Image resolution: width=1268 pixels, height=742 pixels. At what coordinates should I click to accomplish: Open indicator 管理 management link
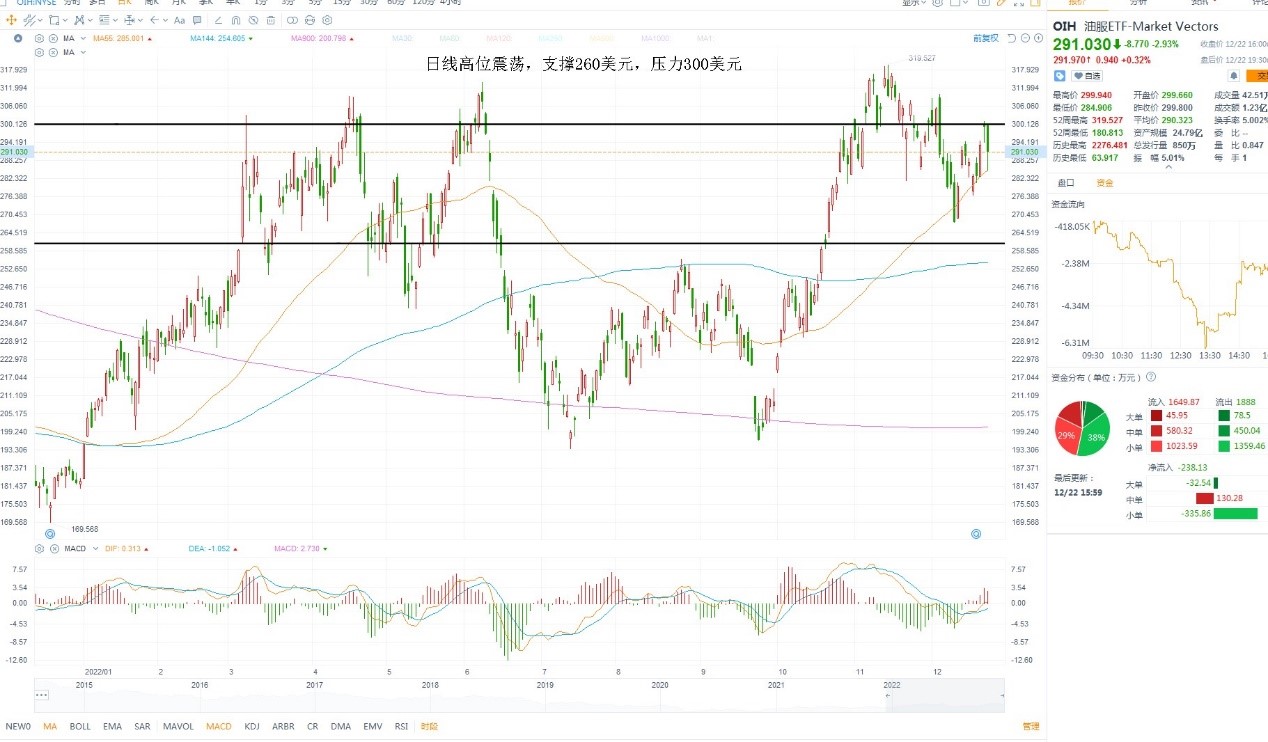1030,726
